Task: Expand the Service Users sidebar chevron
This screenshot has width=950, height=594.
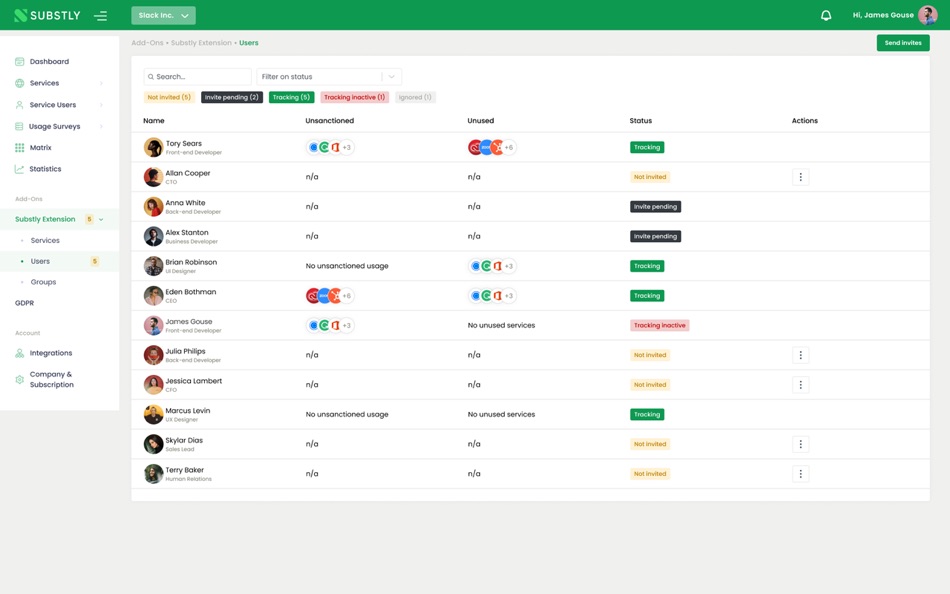Action: click(x=101, y=105)
